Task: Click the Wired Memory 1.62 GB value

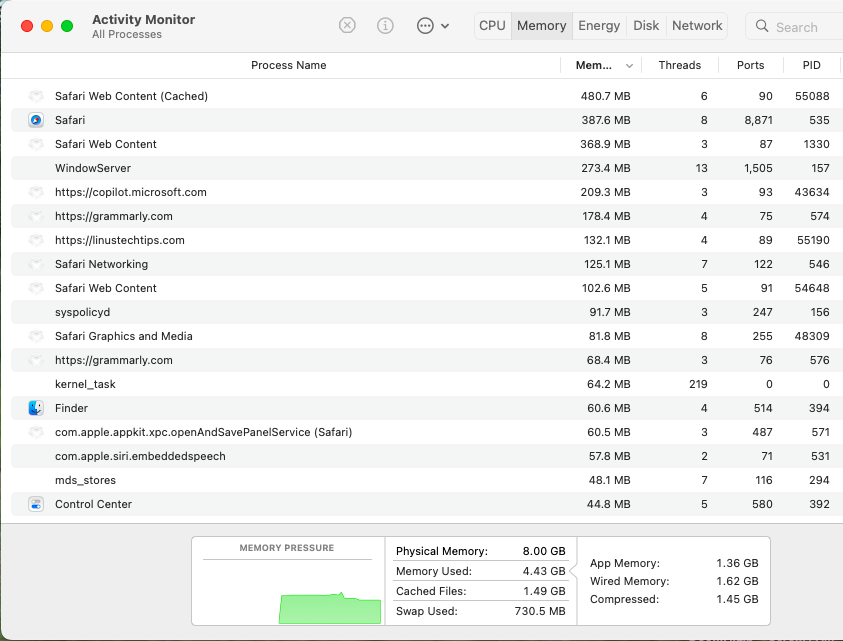Action: (737, 581)
